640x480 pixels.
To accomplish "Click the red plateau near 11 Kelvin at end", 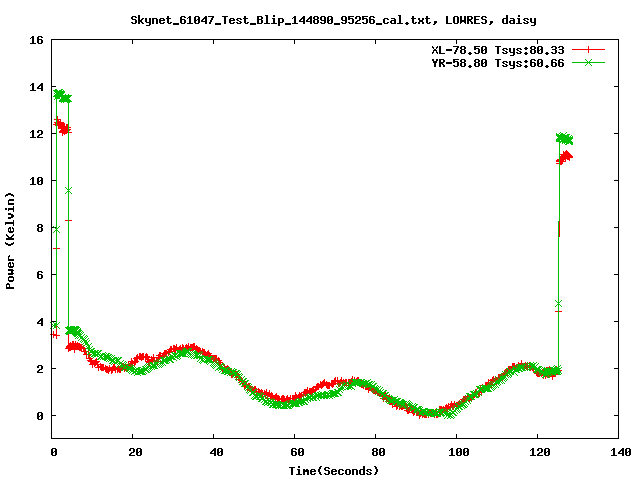I will click(x=565, y=157).
